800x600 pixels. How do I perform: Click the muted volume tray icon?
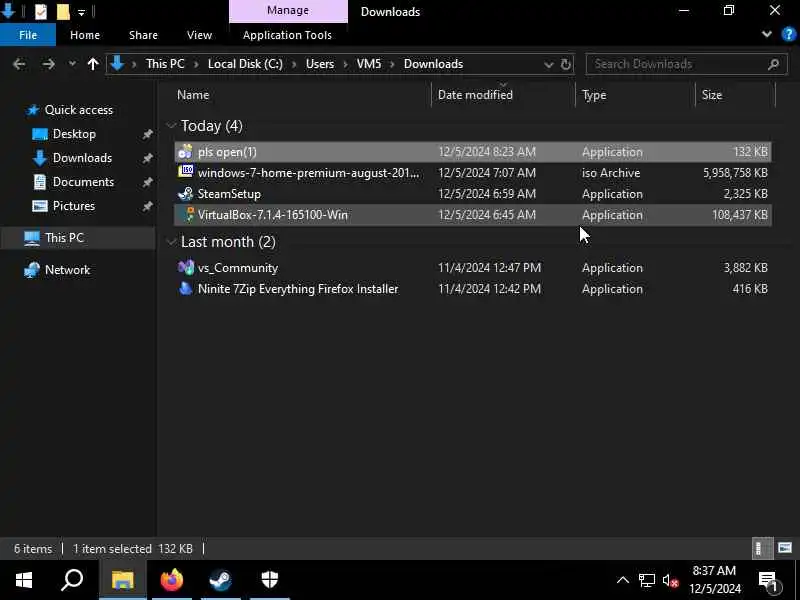[670, 581]
